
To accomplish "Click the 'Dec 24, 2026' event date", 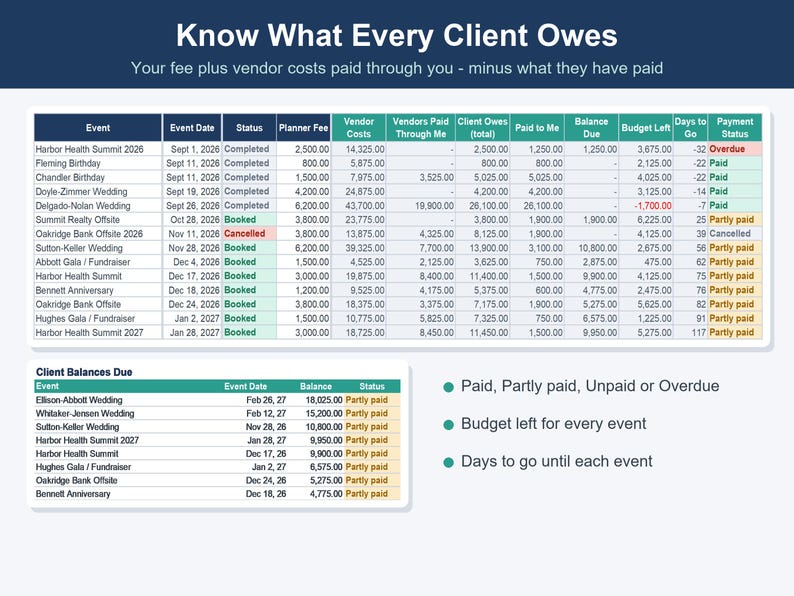I will point(192,304).
